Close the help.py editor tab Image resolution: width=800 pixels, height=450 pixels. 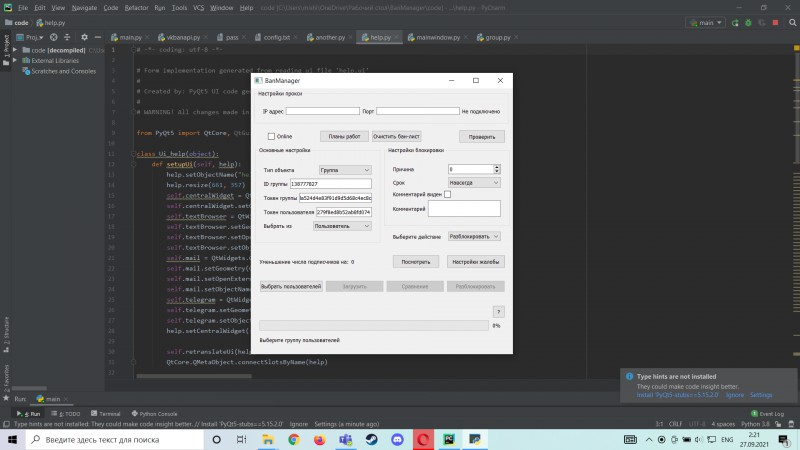[396, 37]
